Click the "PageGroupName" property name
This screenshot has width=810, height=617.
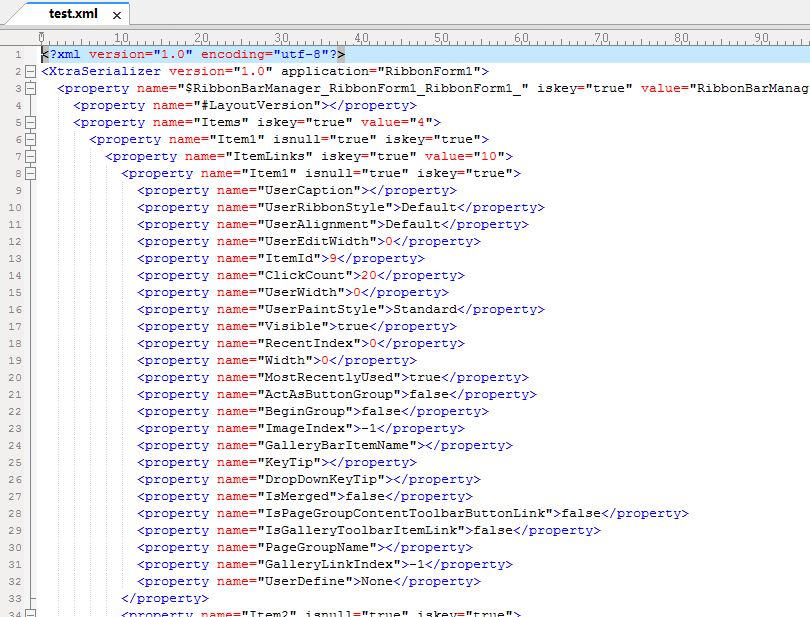[x=317, y=548]
